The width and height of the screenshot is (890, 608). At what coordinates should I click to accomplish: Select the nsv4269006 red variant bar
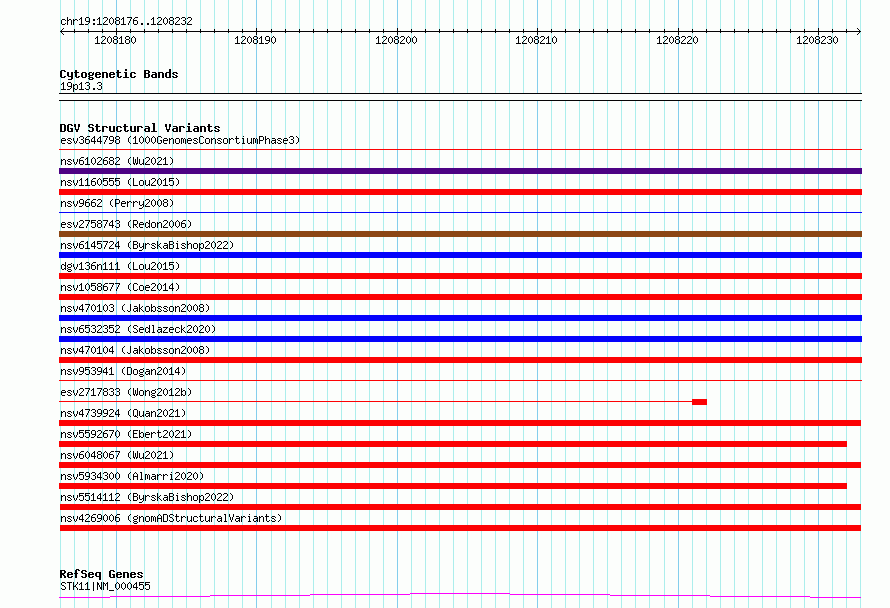point(460,528)
